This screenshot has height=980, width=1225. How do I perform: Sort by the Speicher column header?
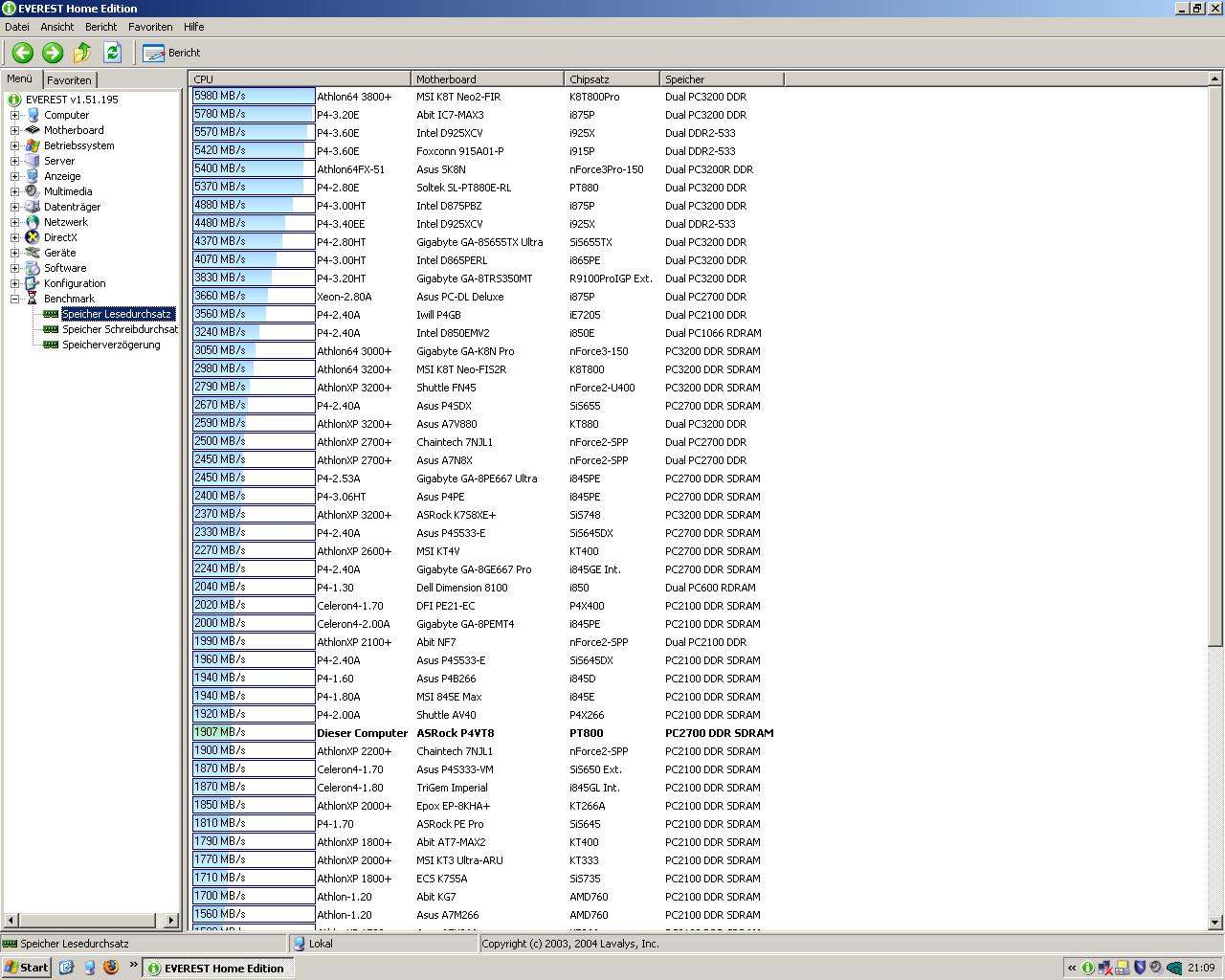pyautogui.click(x=722, y=79)
